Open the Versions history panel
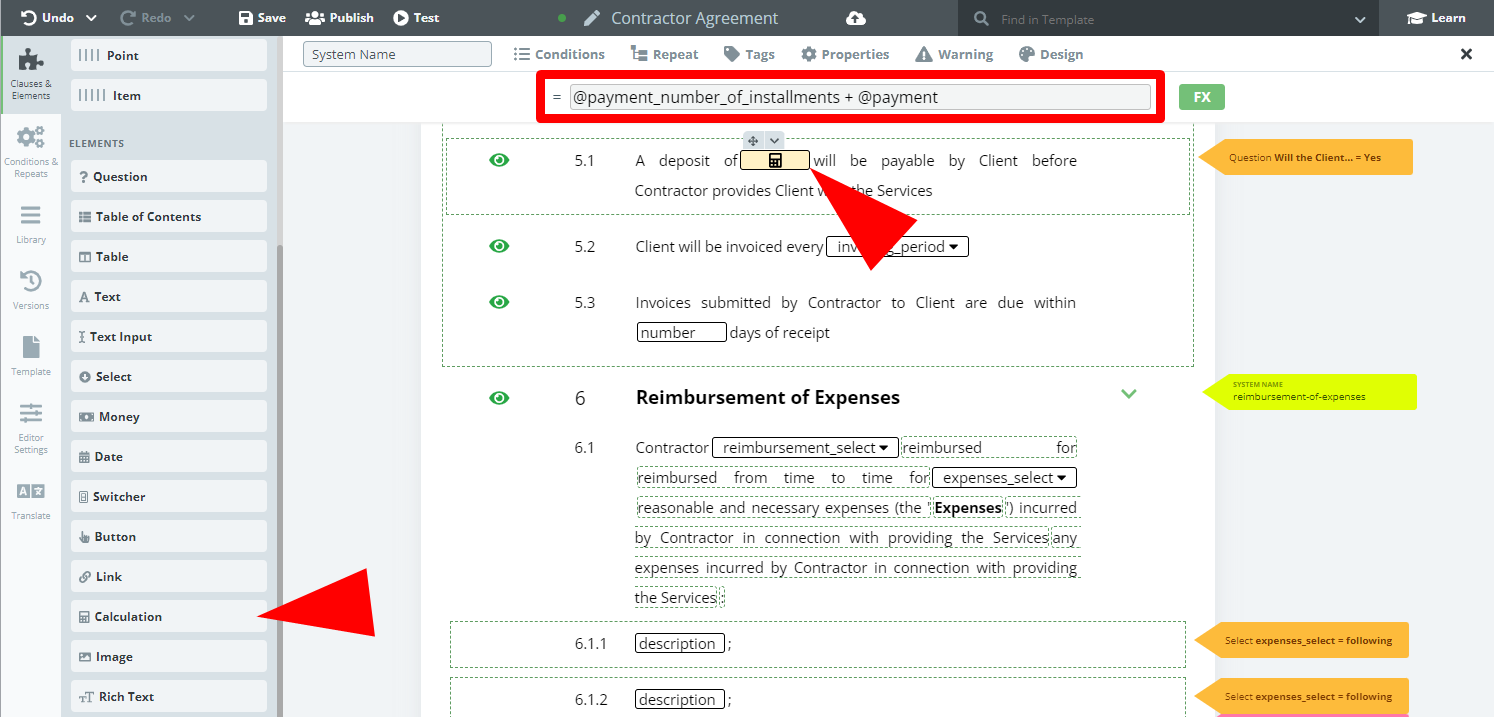The width and height of the screenshot is (1494, 717). [31, 291]
